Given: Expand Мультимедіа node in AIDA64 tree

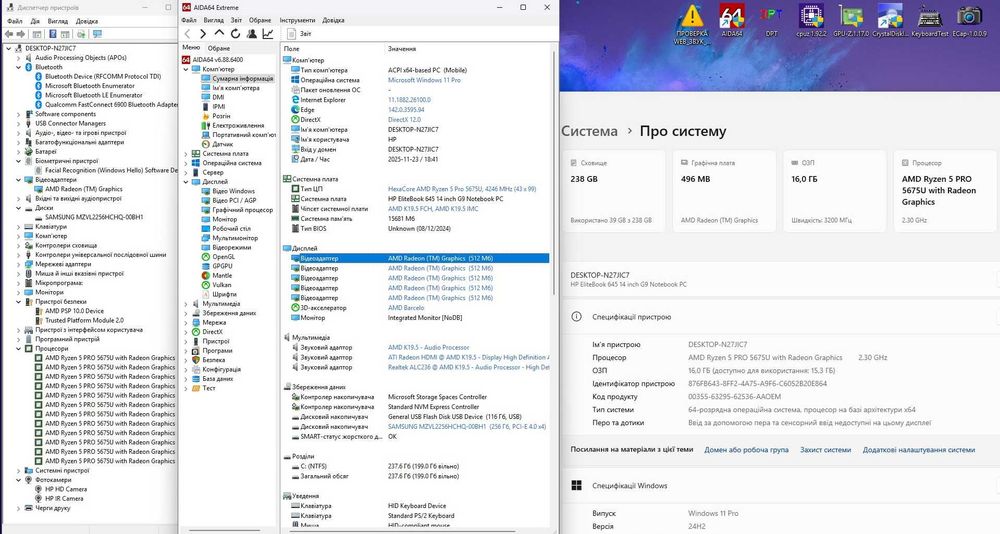Looking at the screenshot, I should point(186,304).
